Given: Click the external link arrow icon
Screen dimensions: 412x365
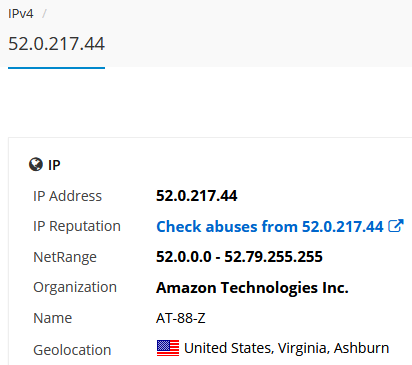Looking at the screenshot, I should (396, 226).
